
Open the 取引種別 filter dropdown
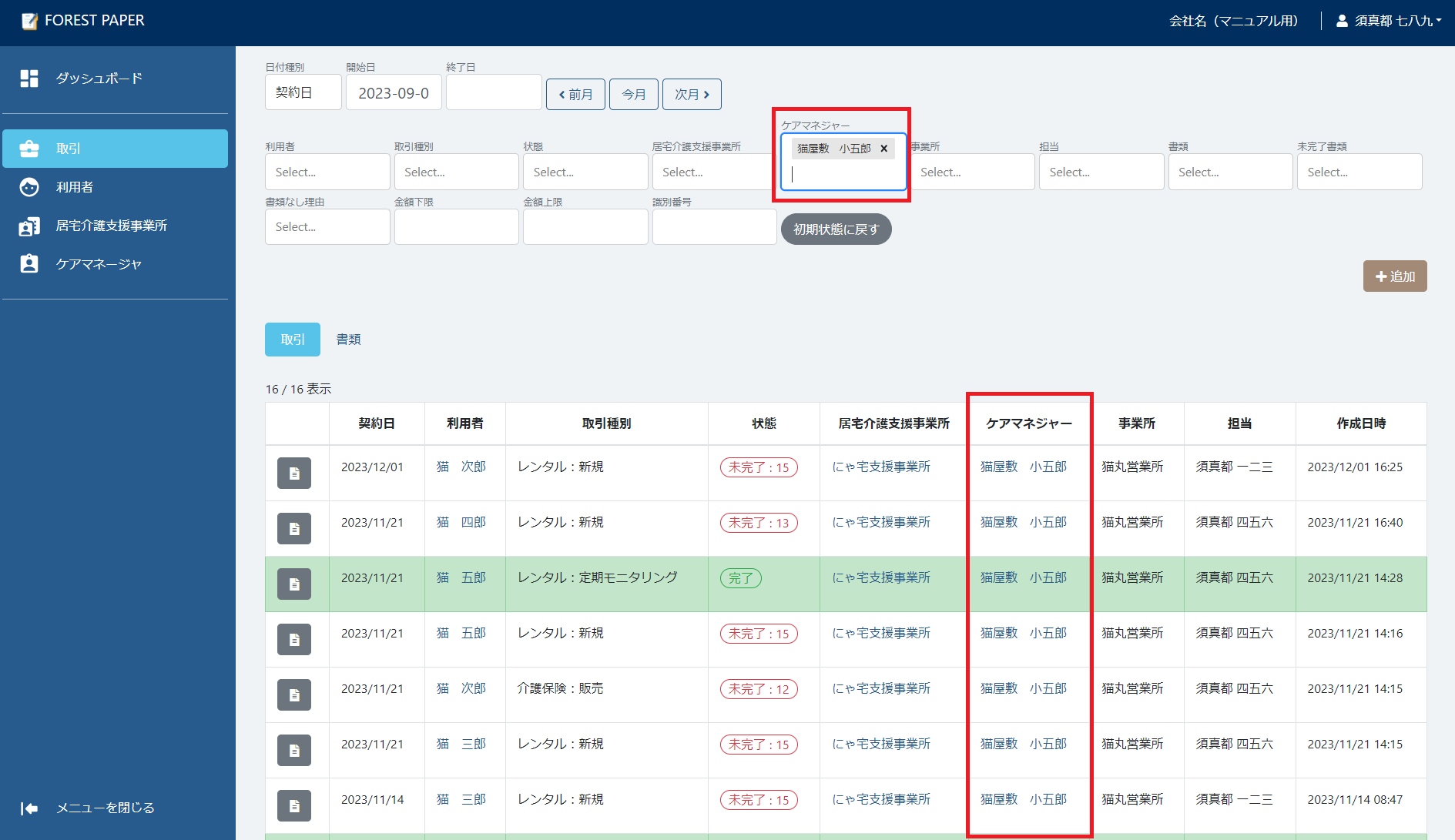pos(456,172)
